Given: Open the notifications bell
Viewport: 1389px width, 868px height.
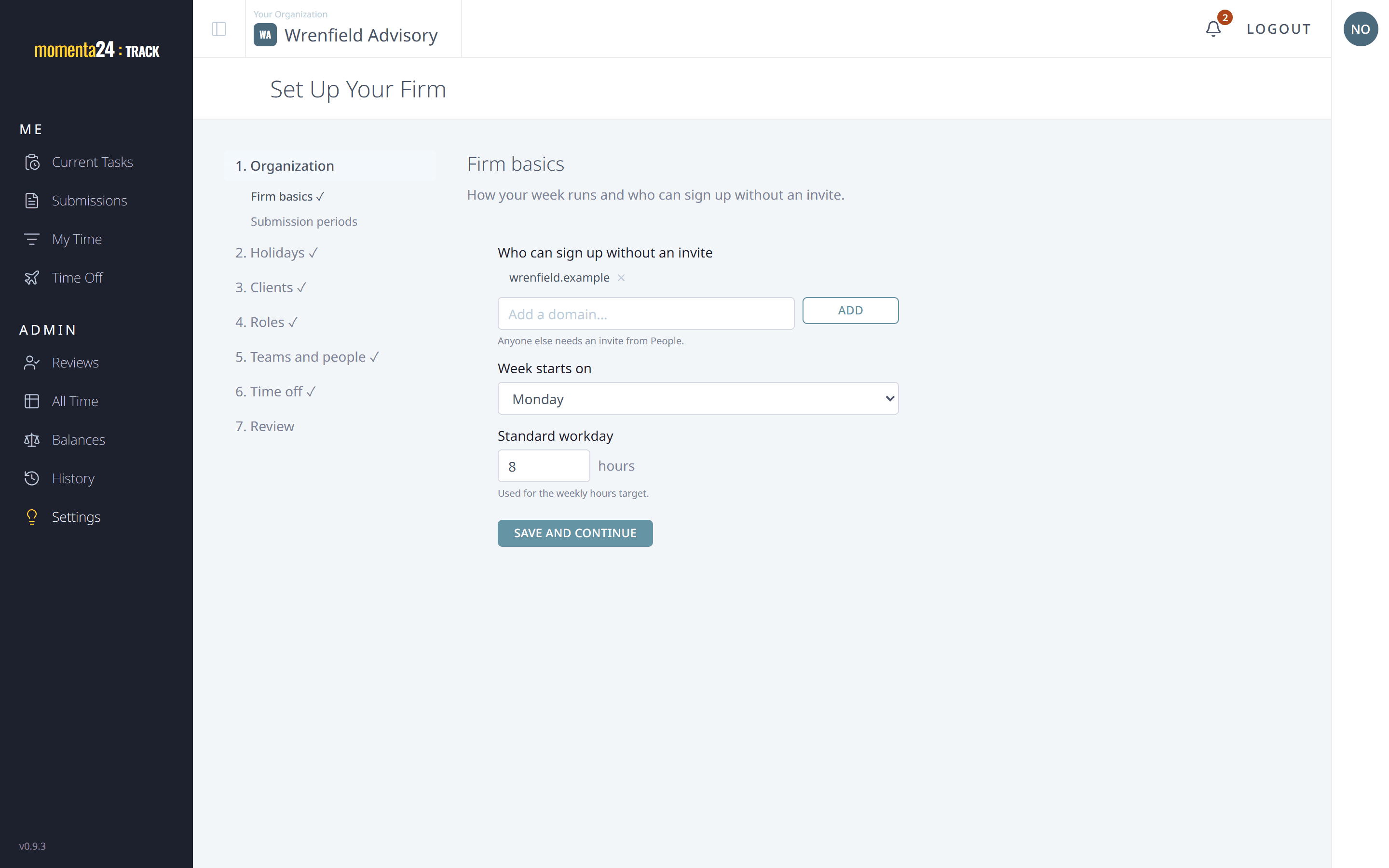Looking at the screenshot, I should (x=1213, y=29).
